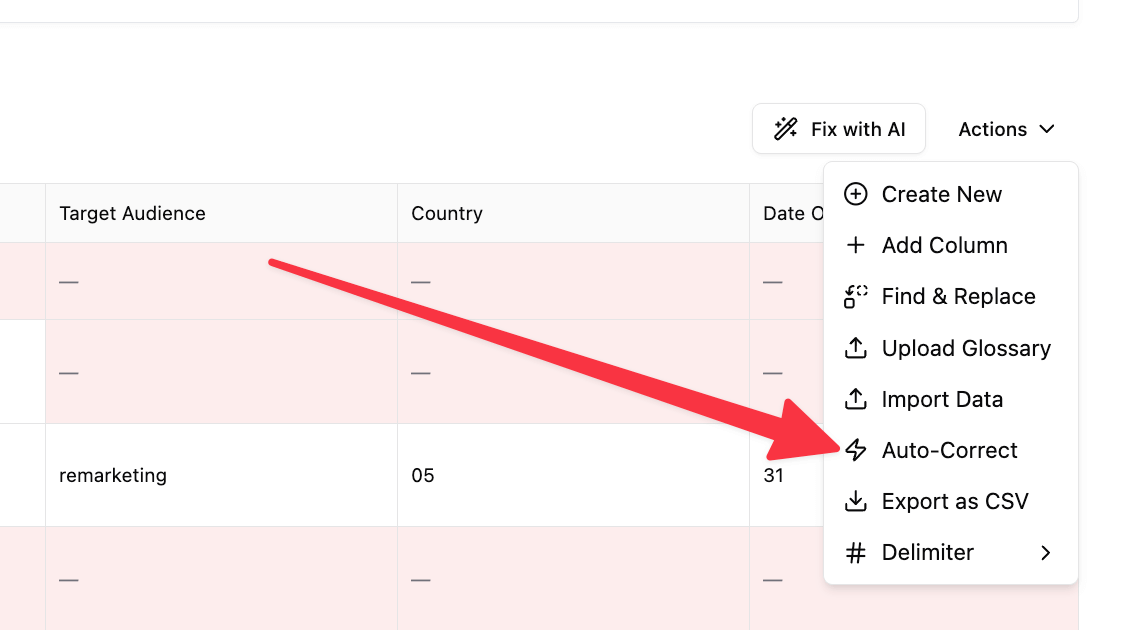Image resolution: width=1128 pixels, height=630 pixels.
Task: Click the plus icon beside Add Column
Action: point(856,245)
